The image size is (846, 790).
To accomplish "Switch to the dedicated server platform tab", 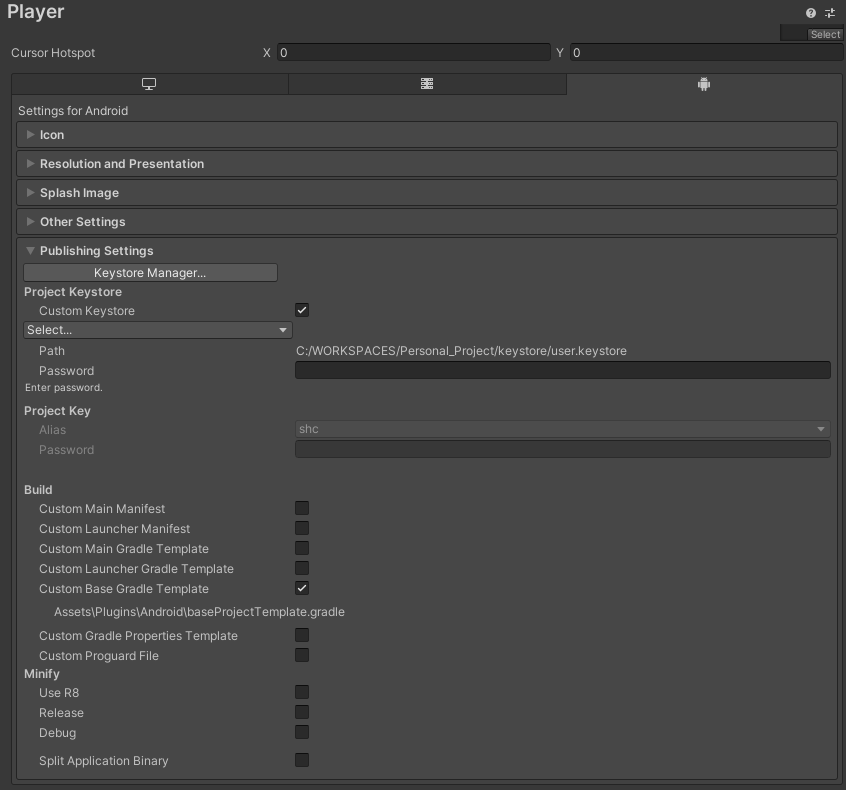I will pos(427,84).
